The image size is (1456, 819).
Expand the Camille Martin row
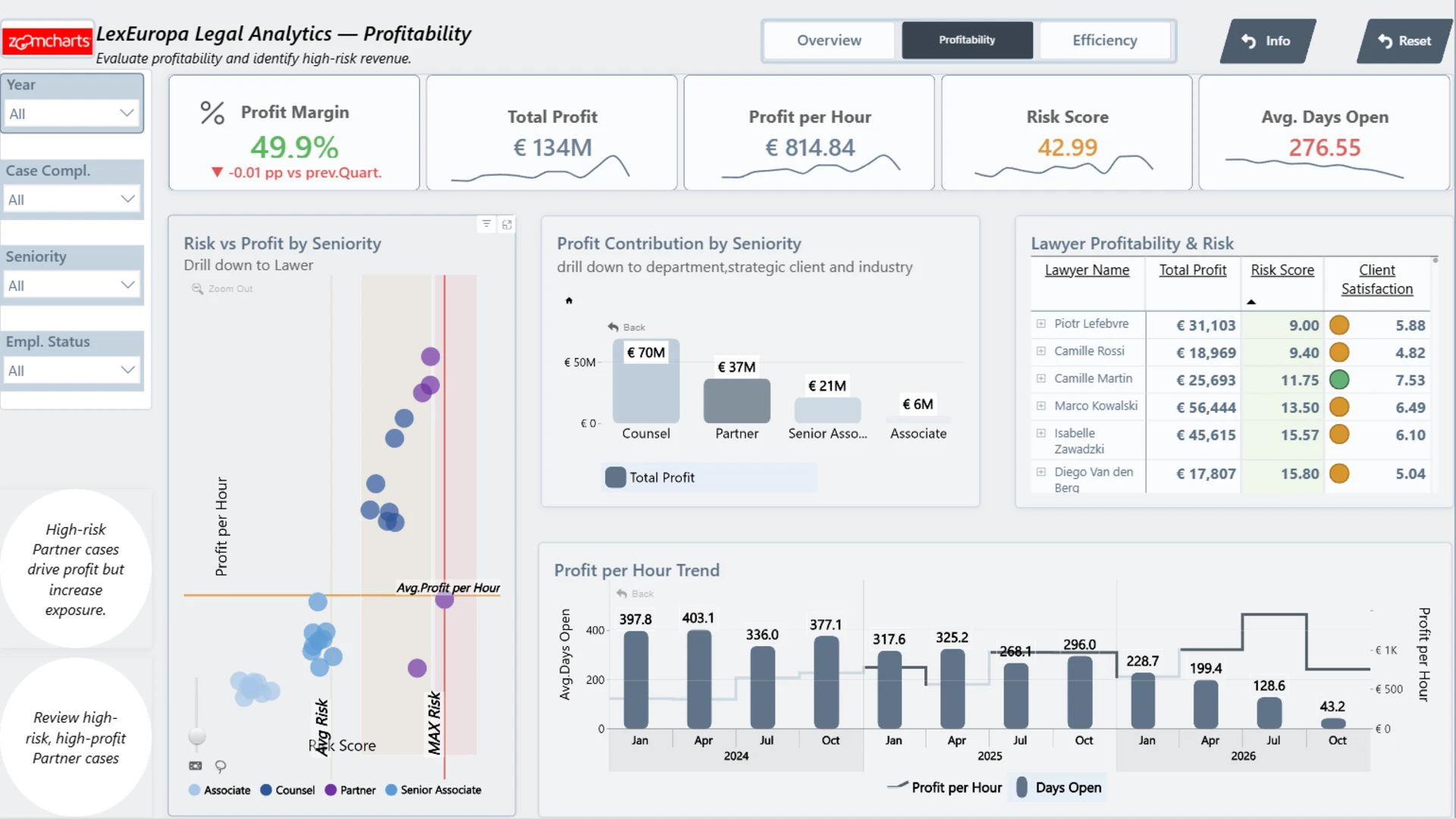tap(1041, 378)
